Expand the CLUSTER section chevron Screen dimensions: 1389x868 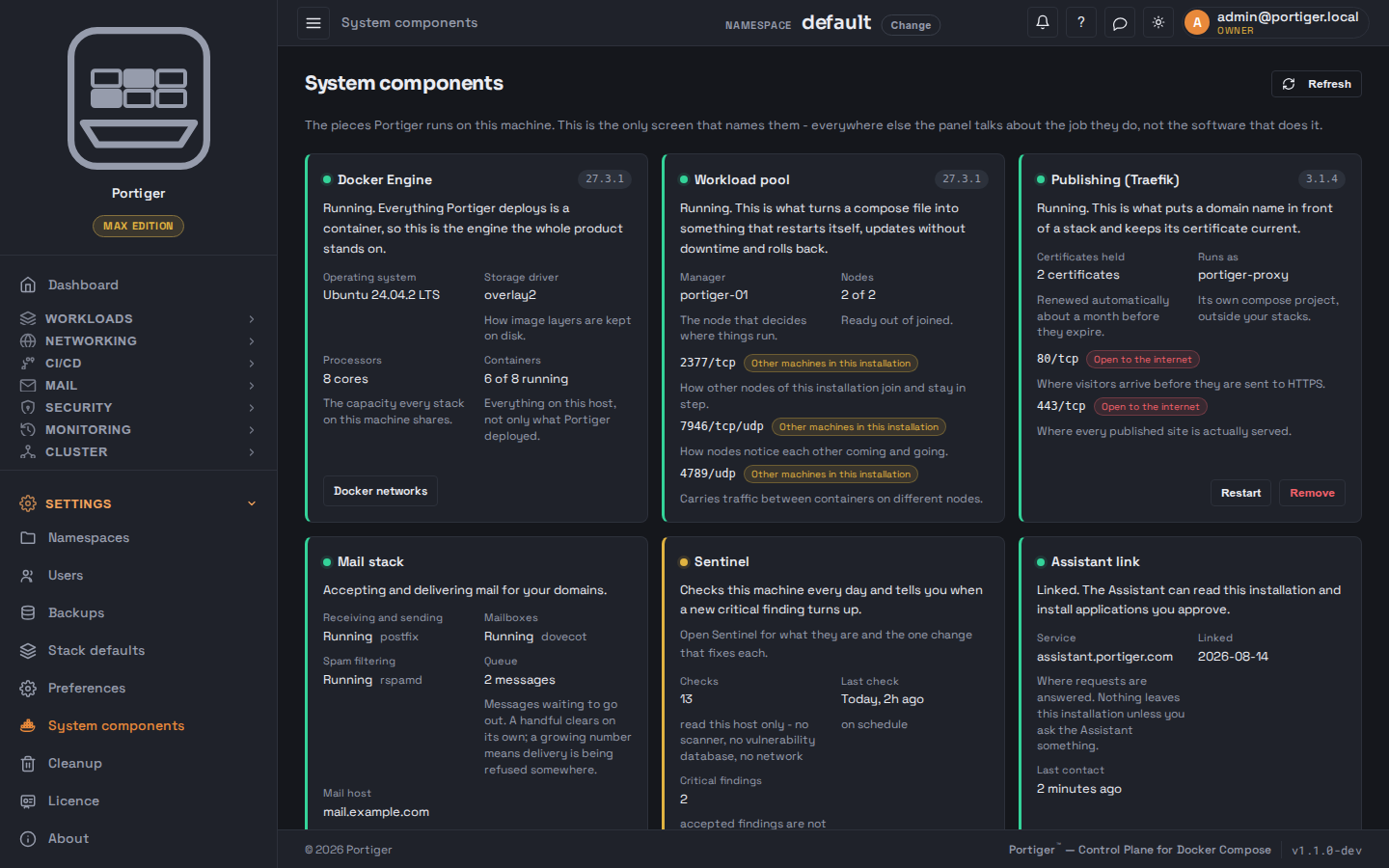tap(252, 451)
